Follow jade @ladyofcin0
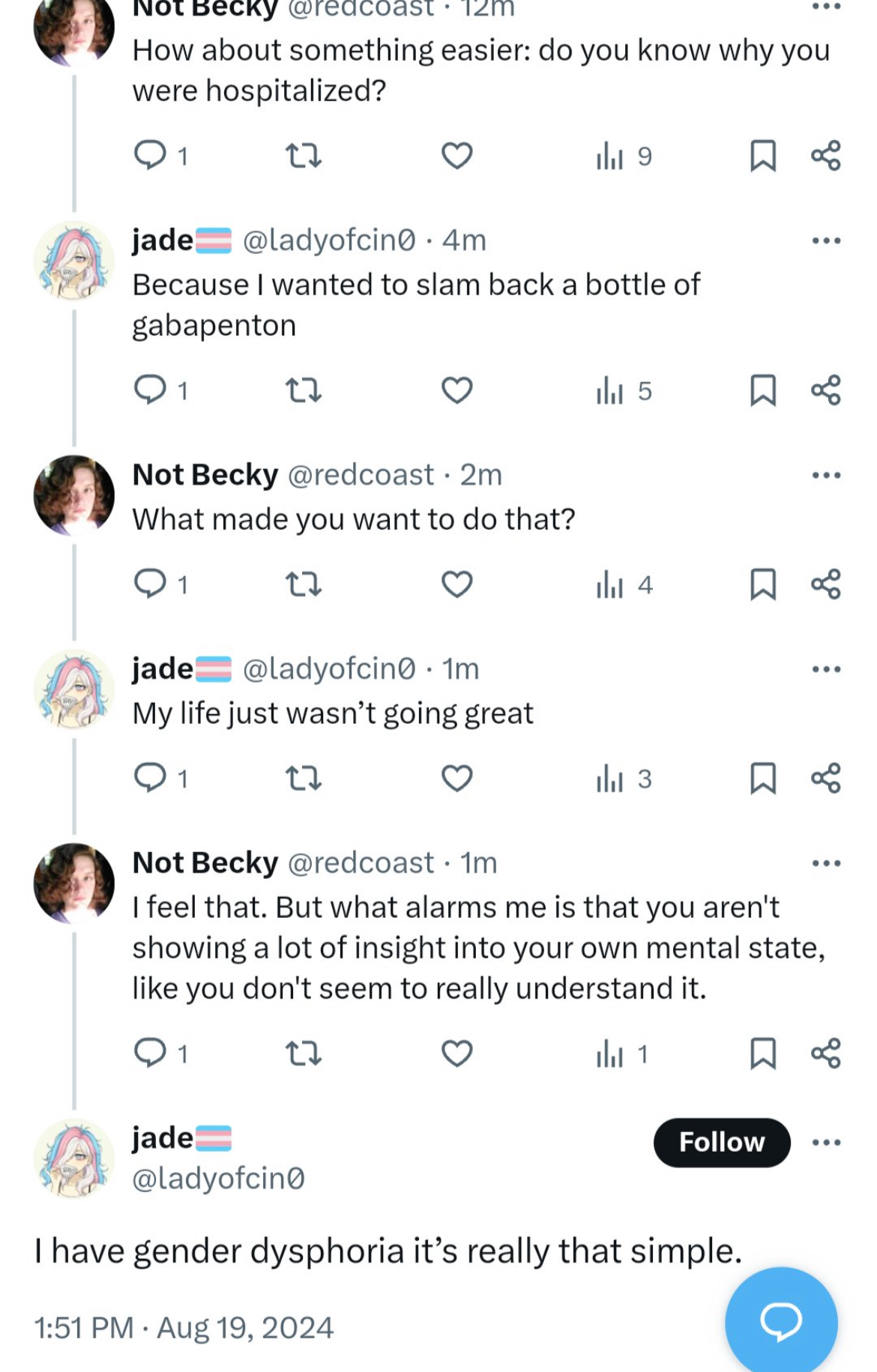 722,1143
